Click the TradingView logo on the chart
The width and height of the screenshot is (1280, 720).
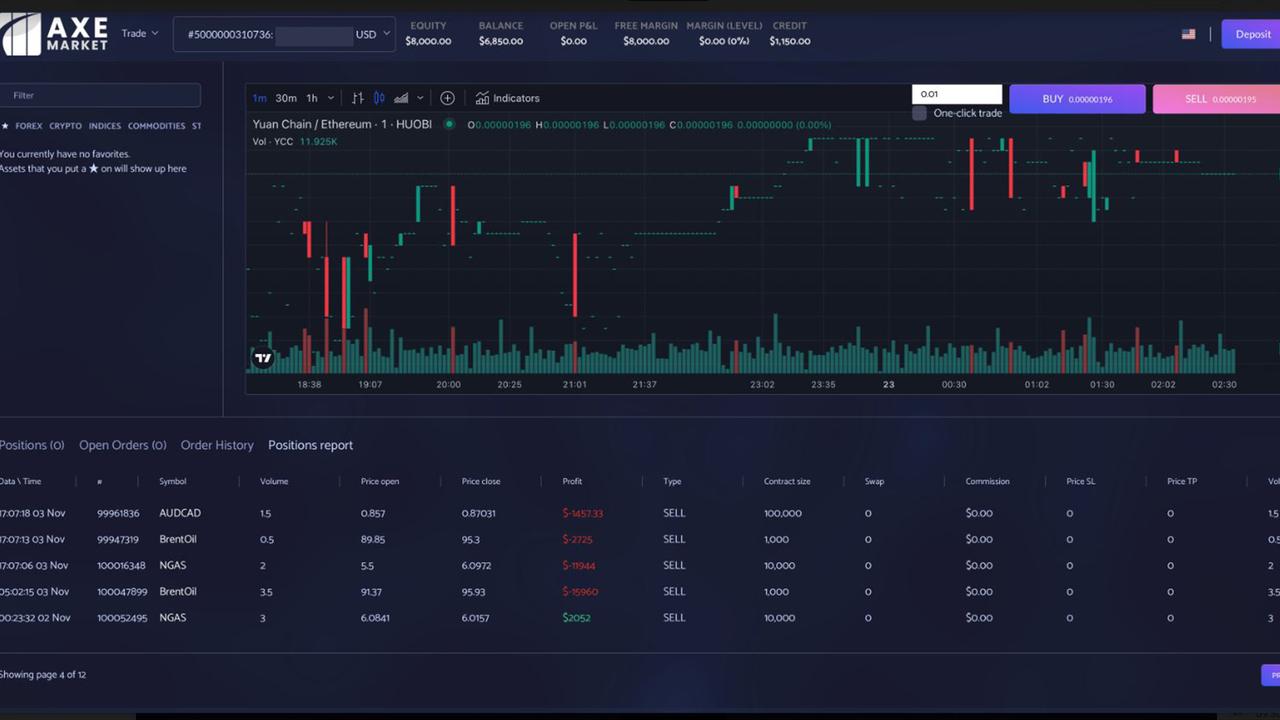coord(263,358)
